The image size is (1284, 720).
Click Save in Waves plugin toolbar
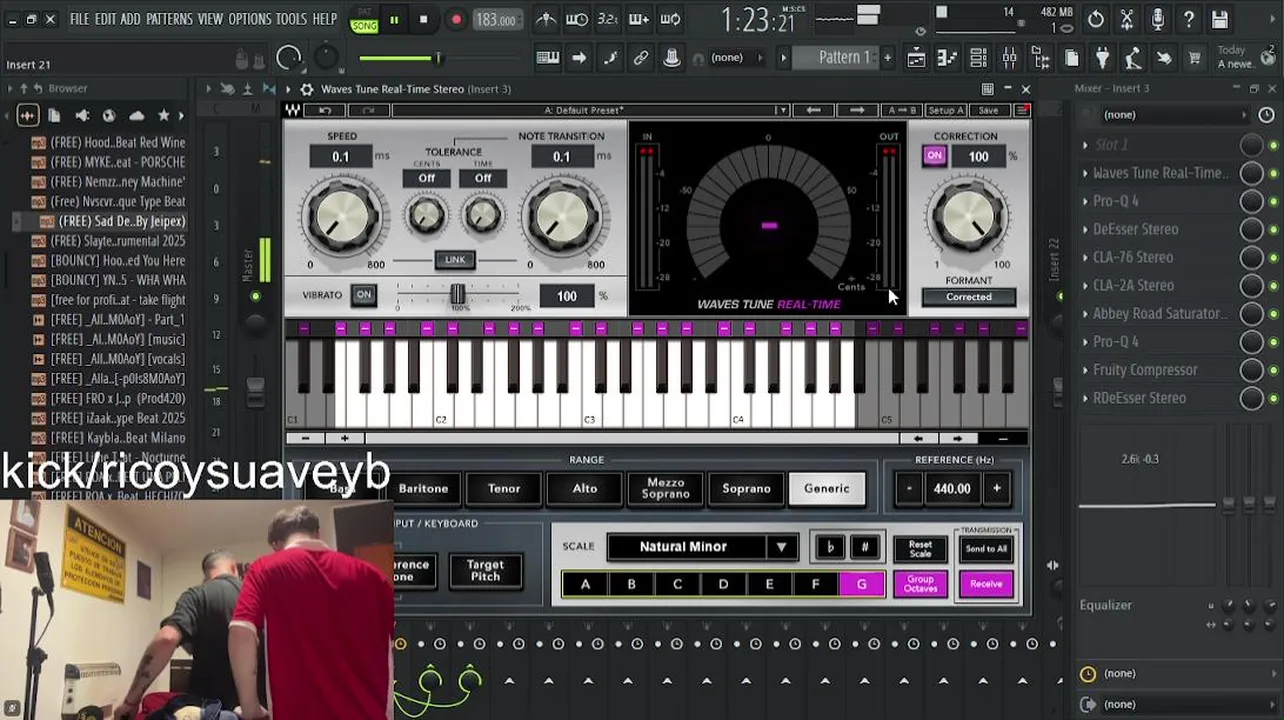pyautogui.click(x=988, y=110)
